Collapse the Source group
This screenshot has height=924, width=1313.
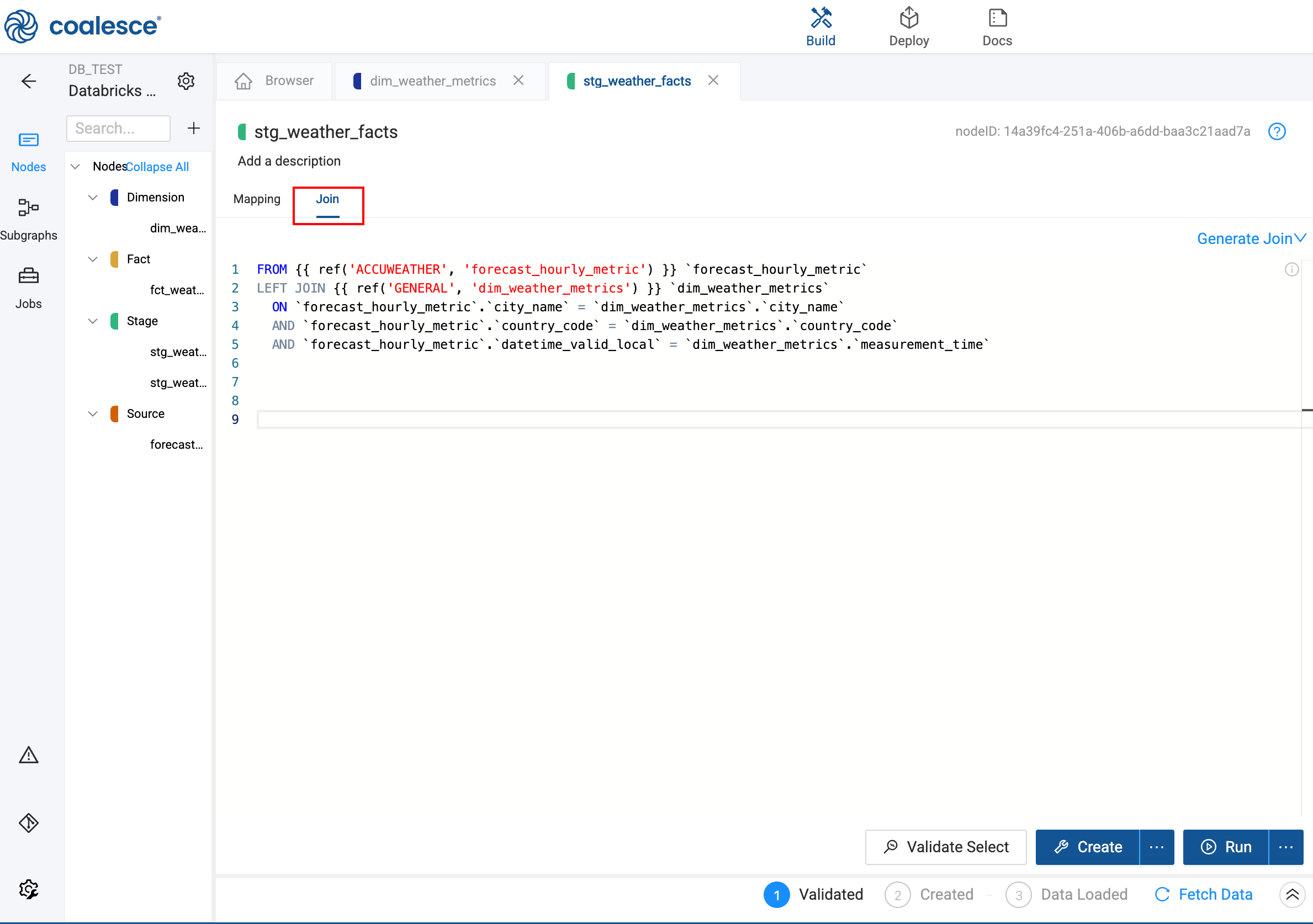click(x=93, y=413)
